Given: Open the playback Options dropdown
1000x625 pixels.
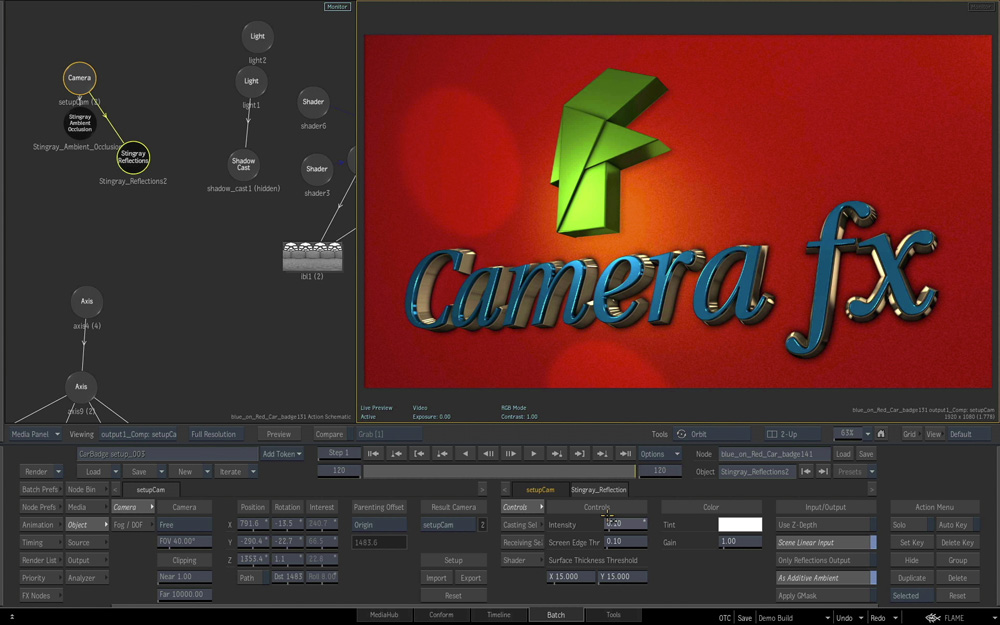Looking at the screenshot, I should tap(659, 454).
